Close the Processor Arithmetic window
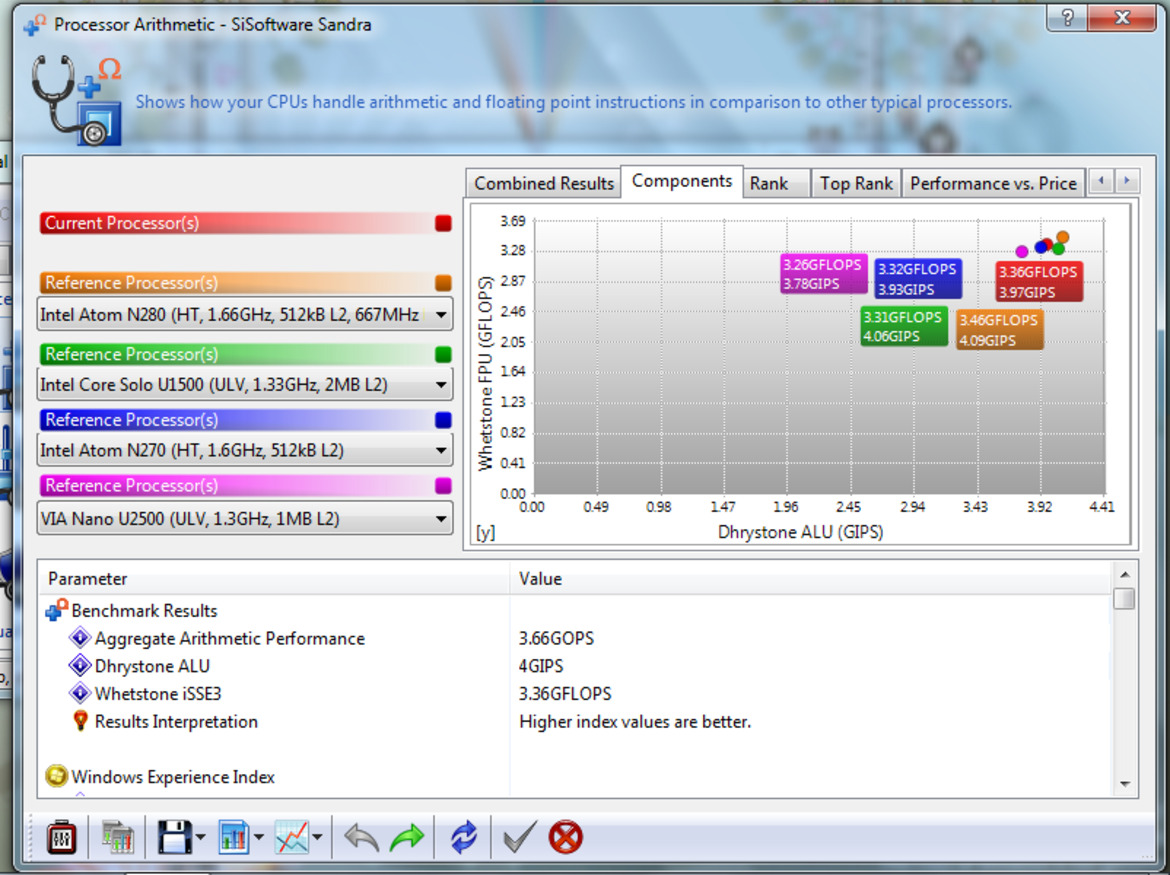 1121,17
